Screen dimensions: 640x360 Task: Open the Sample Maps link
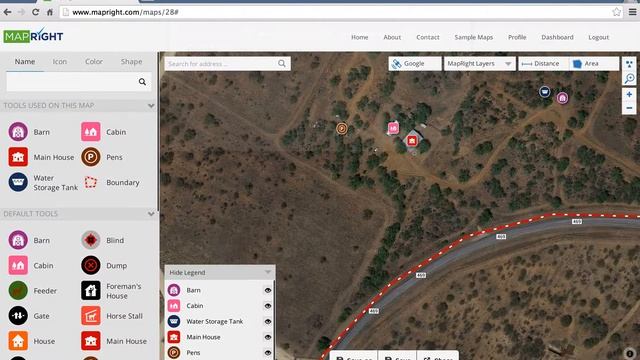click(x=474, y=37)
